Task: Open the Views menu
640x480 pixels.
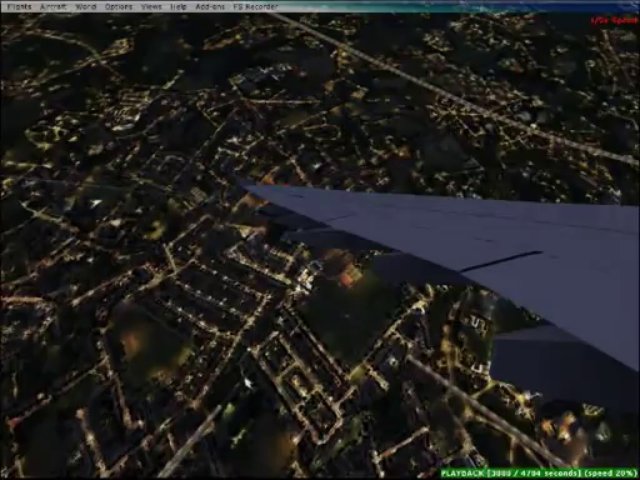Action: click(151, 6)
